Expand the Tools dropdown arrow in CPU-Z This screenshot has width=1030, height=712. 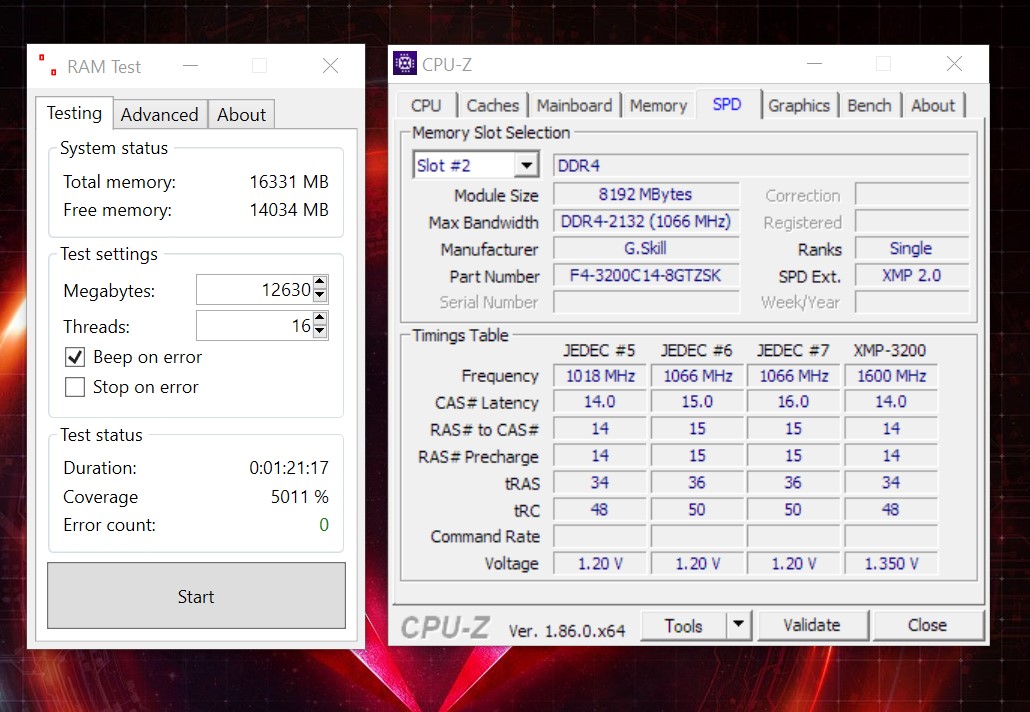point(738,624)
